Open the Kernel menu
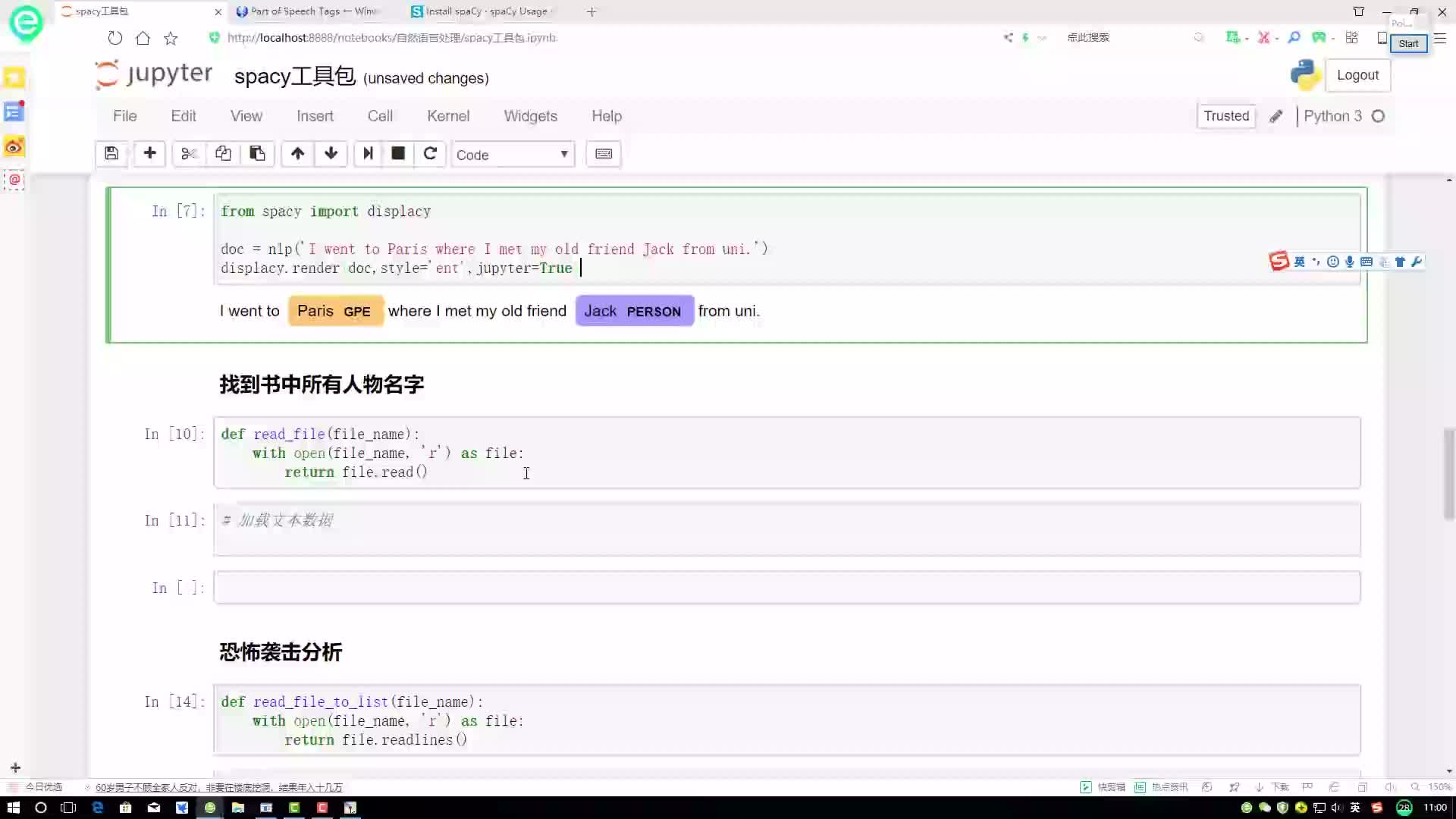This screenshot has height=819, width=1456. 448,116
